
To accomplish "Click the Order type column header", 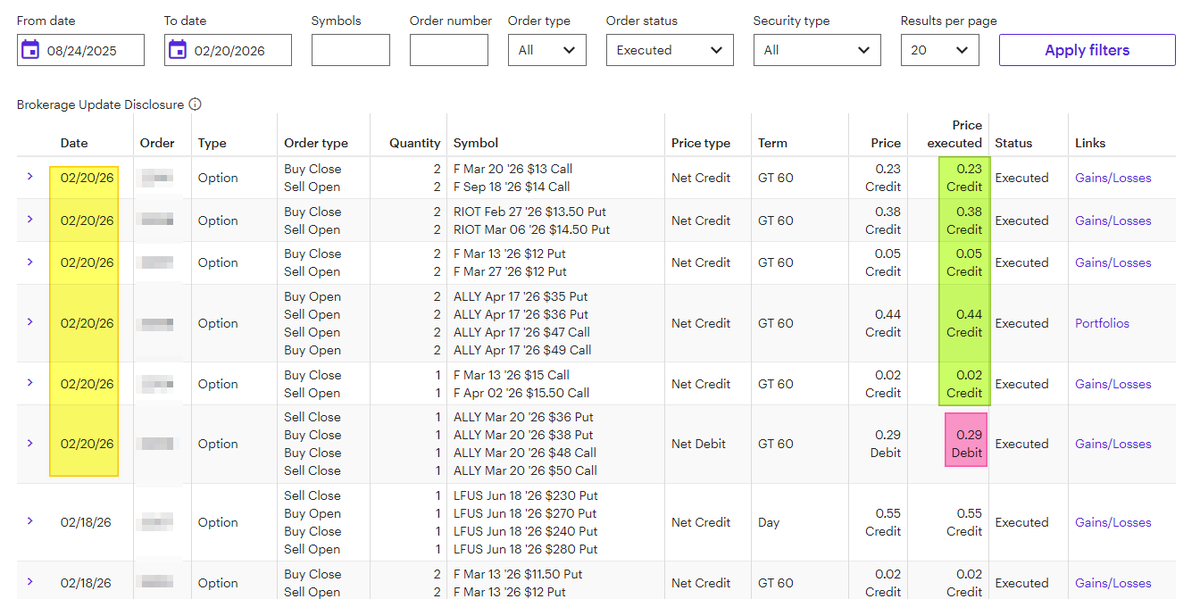I will pyautogui.click(x=316, y=143).
